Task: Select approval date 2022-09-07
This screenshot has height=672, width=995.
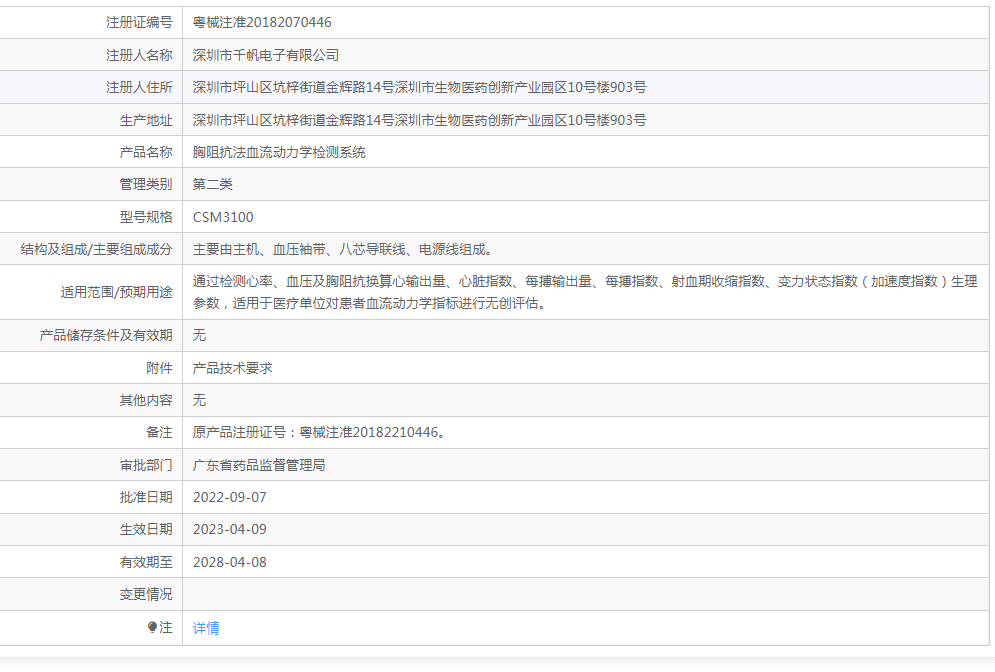Action: pos(230,497)
